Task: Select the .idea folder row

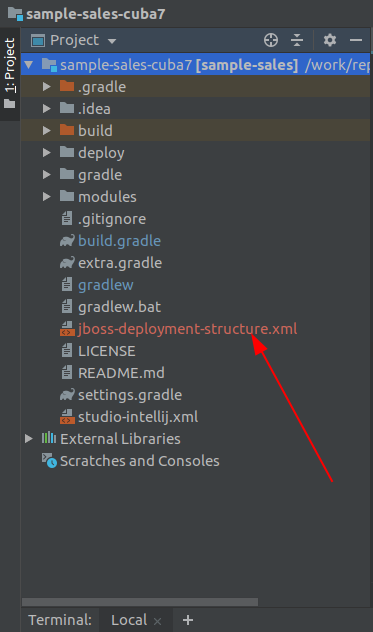Action: click(196, 108)
